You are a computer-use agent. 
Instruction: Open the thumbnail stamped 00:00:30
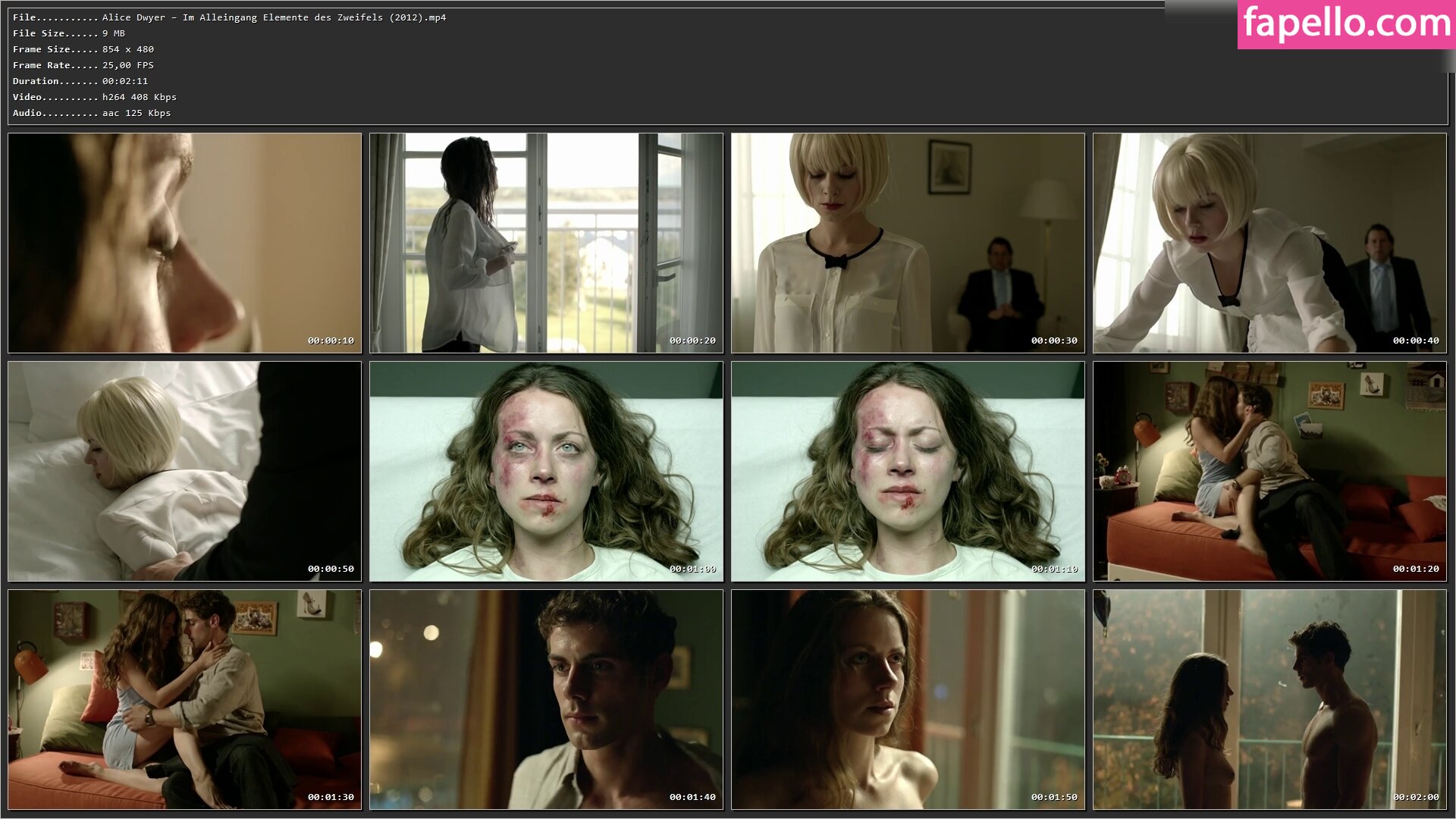[x=908, y=243]
